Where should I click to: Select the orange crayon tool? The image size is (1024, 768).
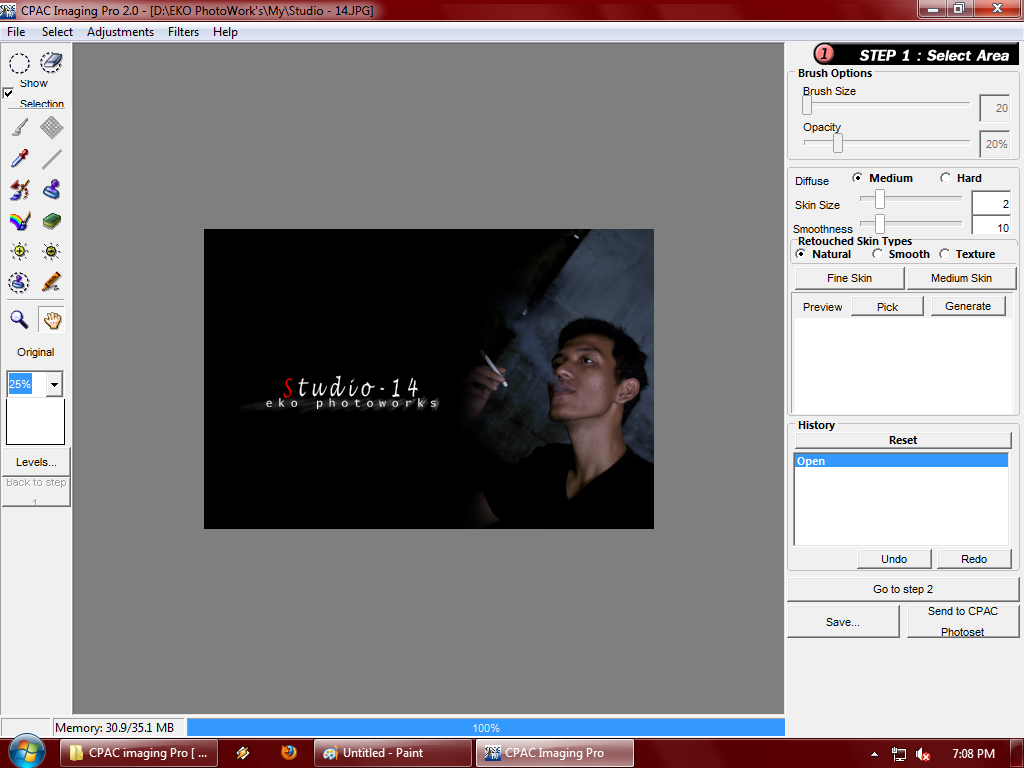(52, 283)
